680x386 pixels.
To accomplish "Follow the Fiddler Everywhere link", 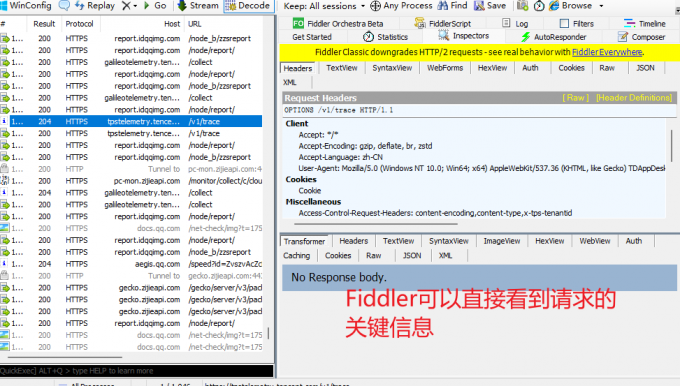I will (607, 52).
